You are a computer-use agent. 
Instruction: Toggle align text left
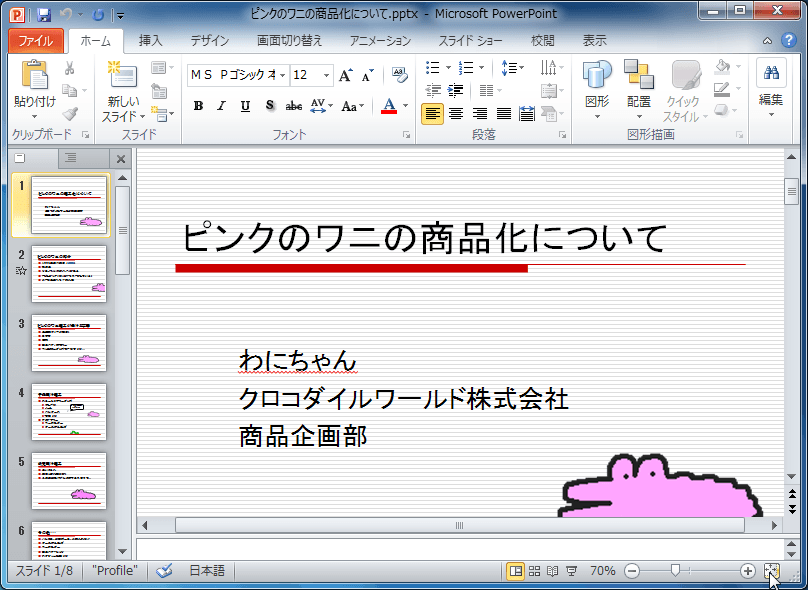click(432, 113)
